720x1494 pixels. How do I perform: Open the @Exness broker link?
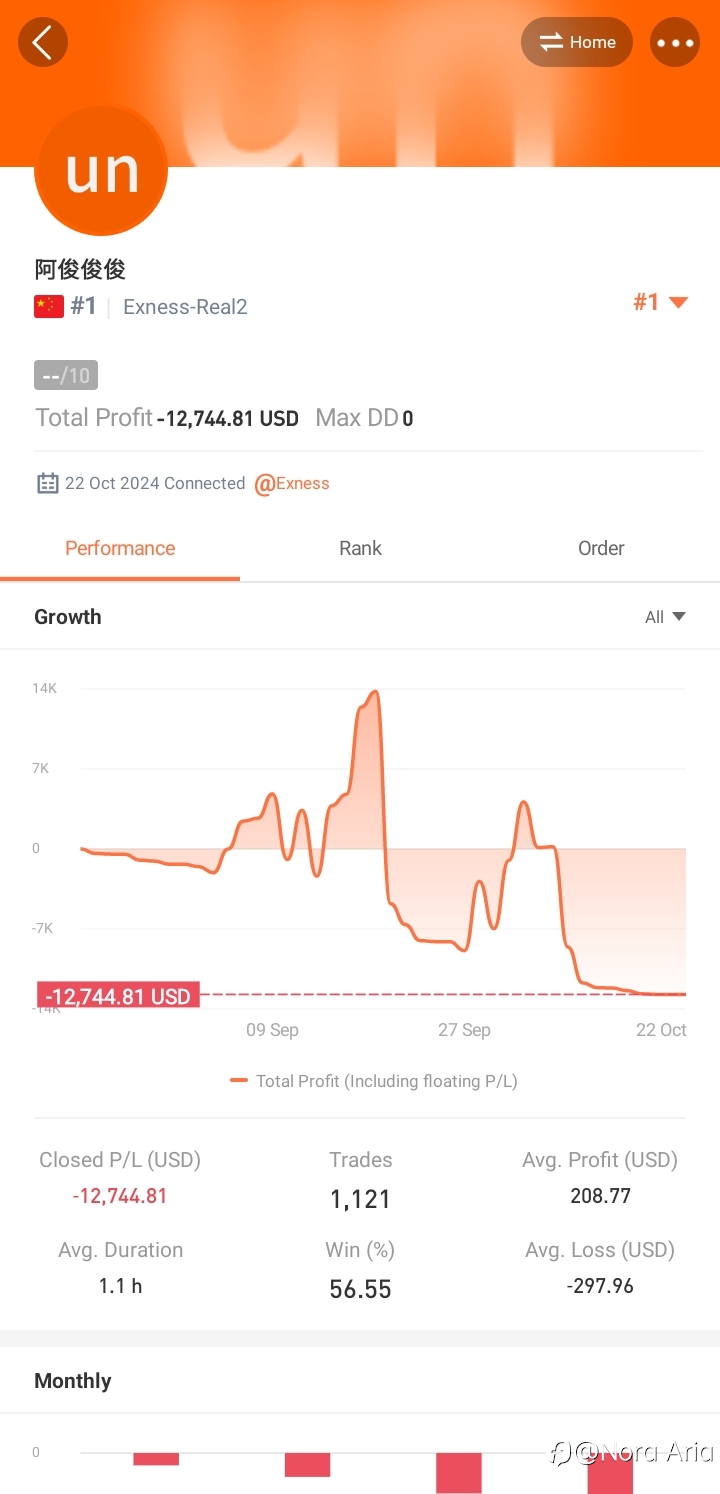292,484
